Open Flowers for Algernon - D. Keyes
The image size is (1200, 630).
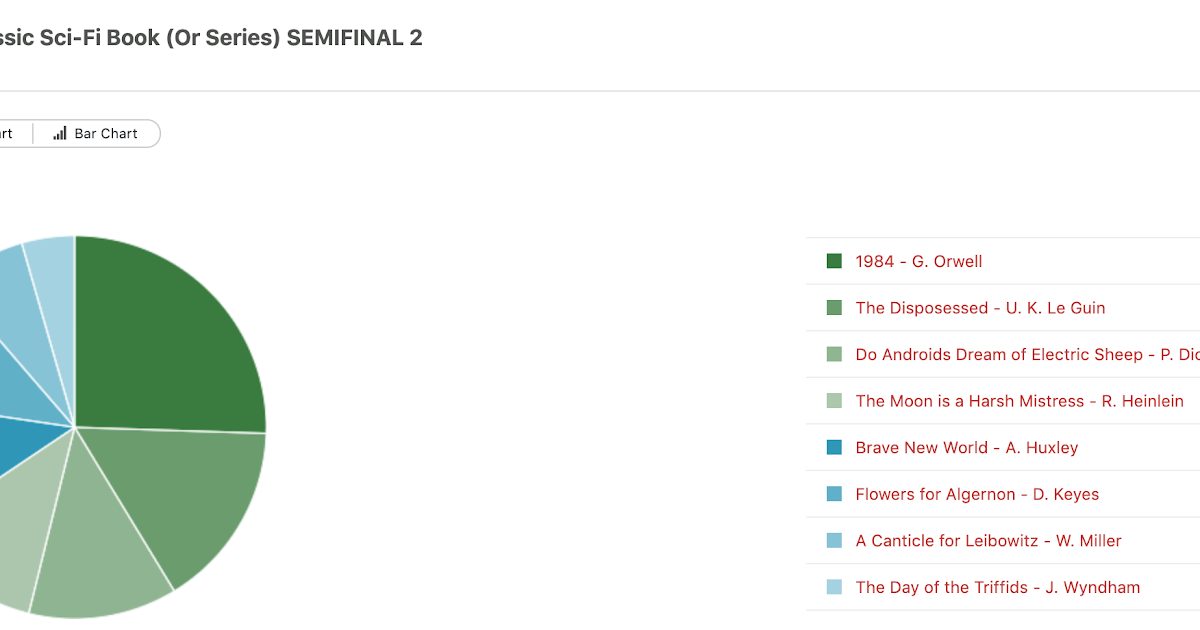pyautogui.click(x=977, y=494)
